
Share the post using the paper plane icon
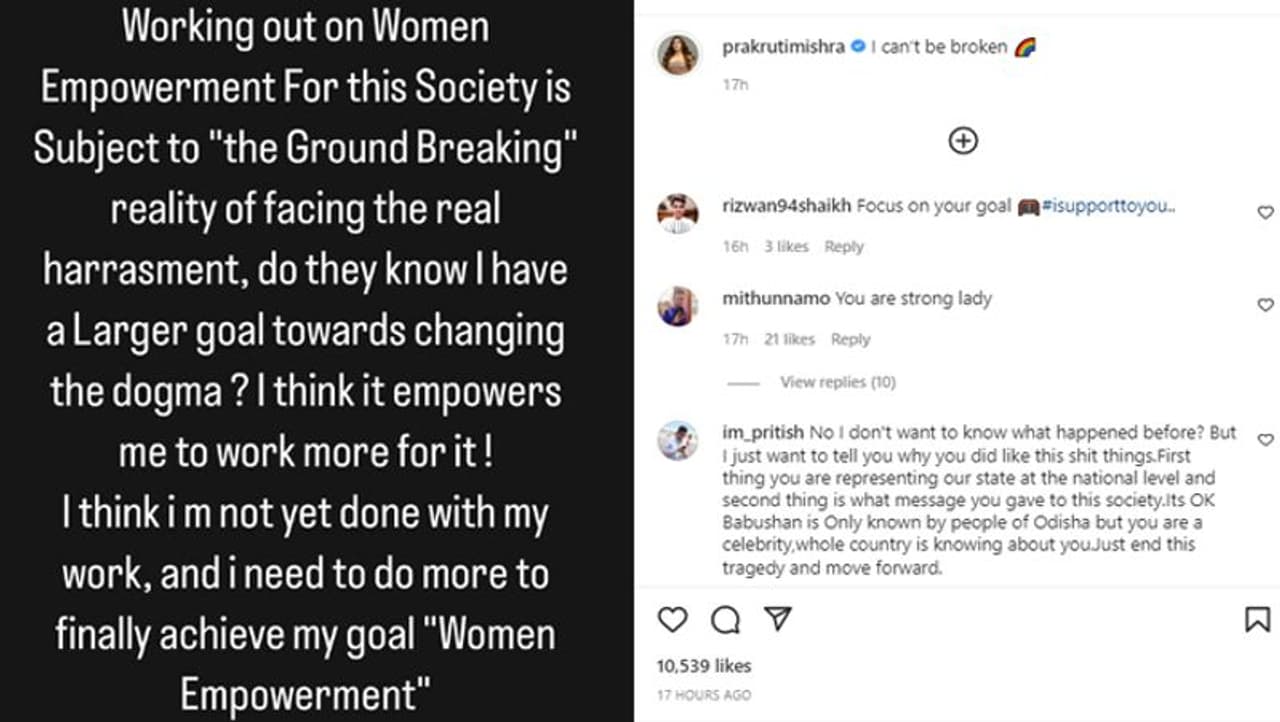coord(777,620)
